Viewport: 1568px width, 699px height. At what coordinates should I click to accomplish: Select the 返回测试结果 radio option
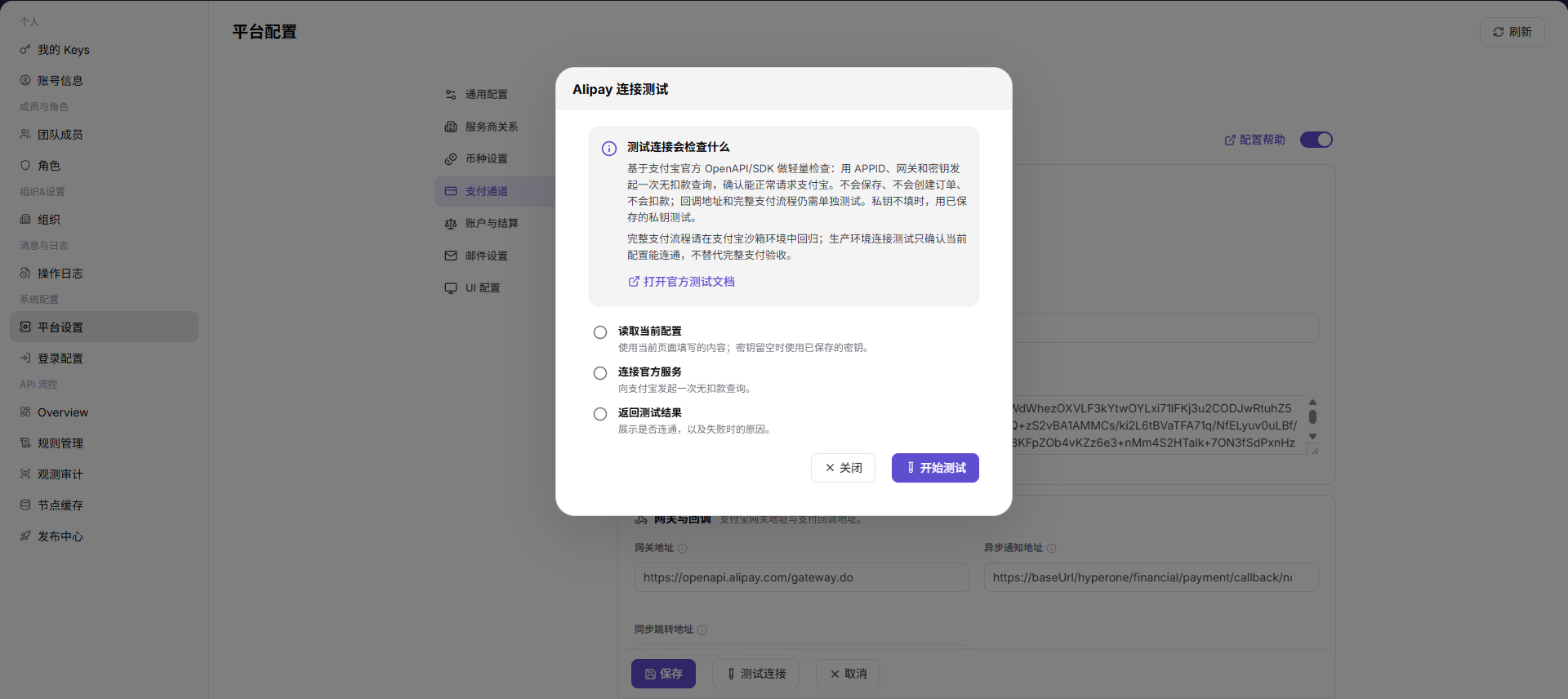tap(600, 414)
